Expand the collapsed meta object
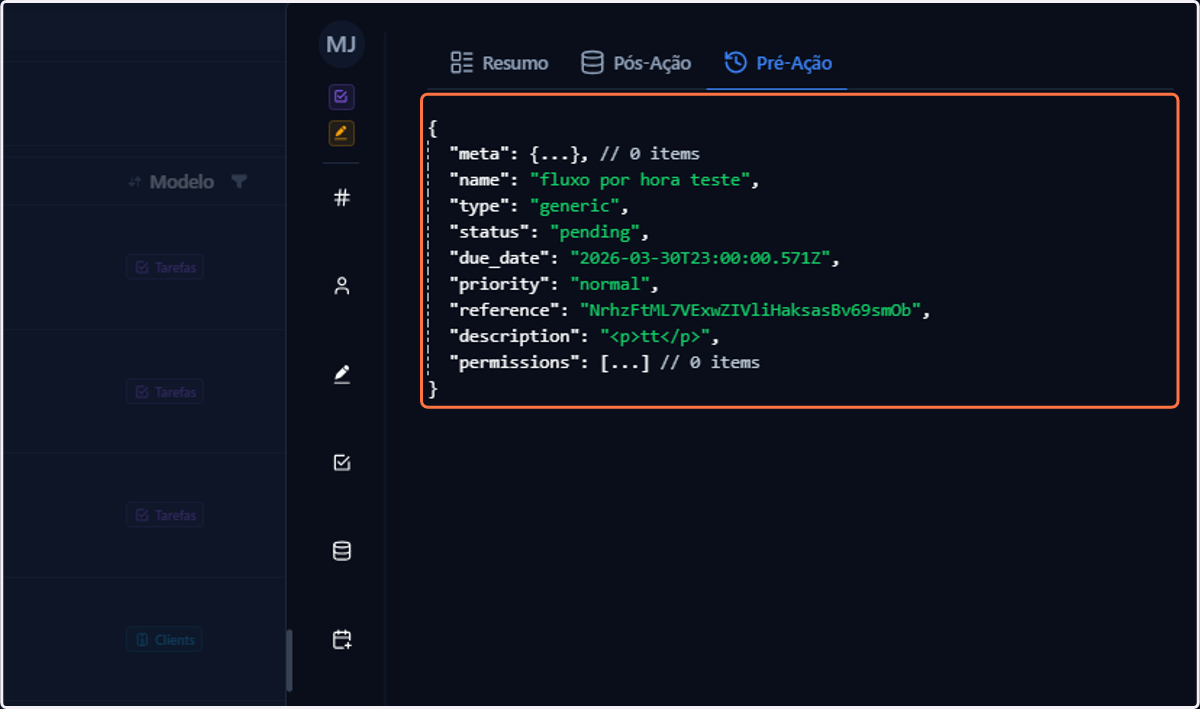 pos(554,154)
